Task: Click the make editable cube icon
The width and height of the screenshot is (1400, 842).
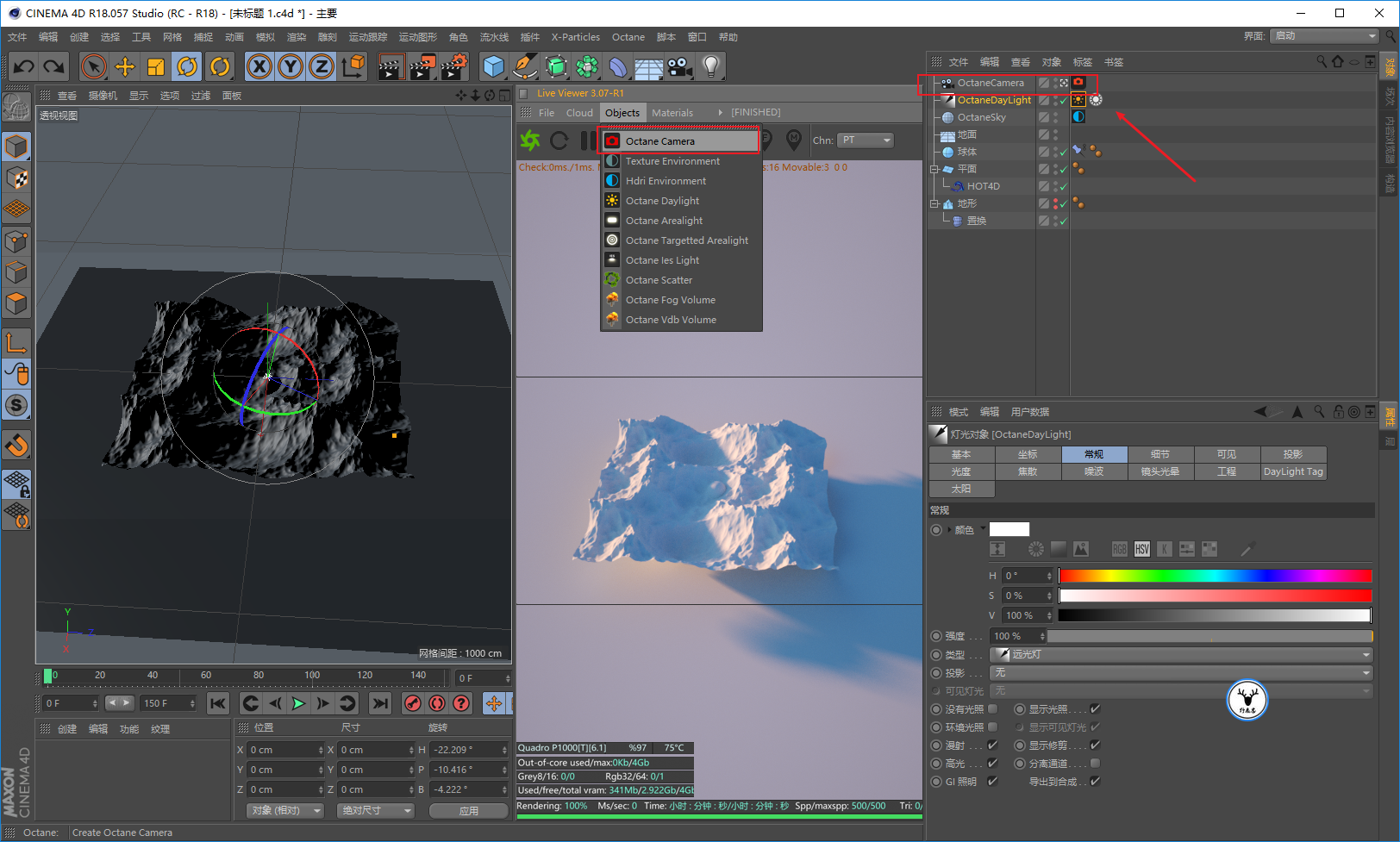Action: tap(16, 147)
